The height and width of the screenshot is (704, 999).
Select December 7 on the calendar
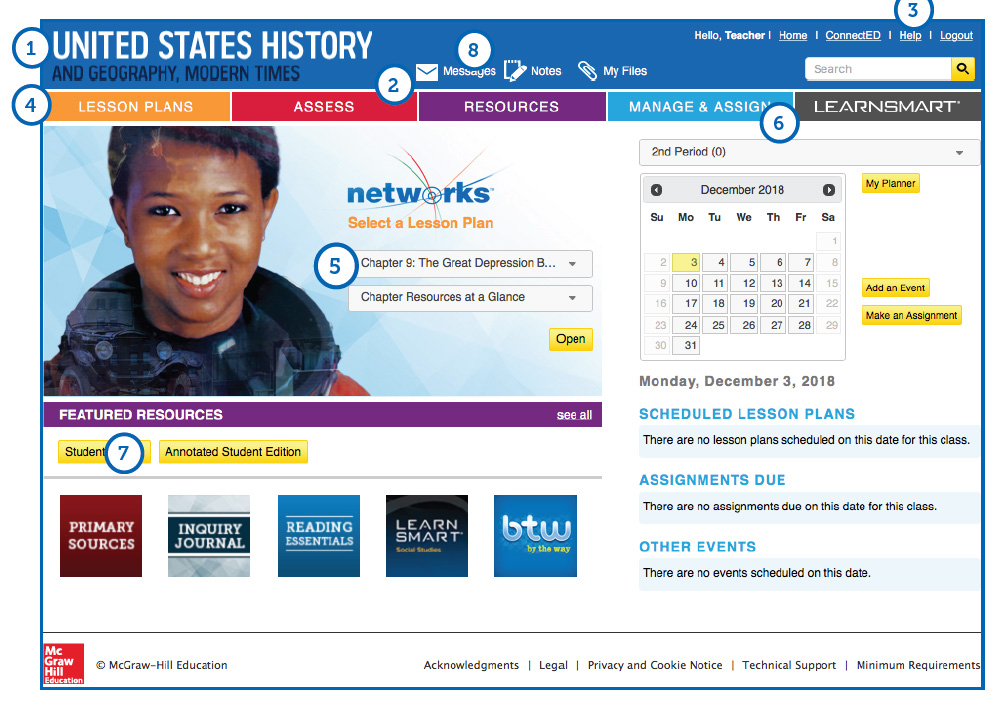pyautogui.click(x=801, y=262)
